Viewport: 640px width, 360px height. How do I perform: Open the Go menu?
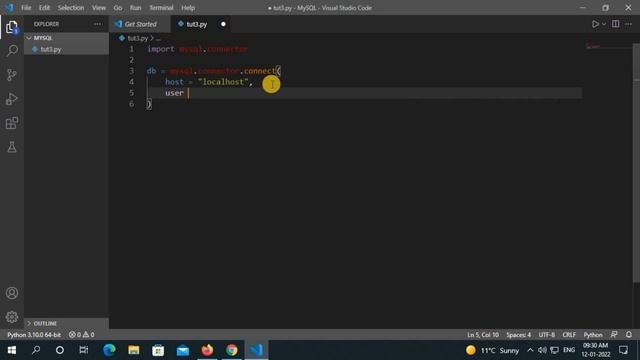[118, 8]
